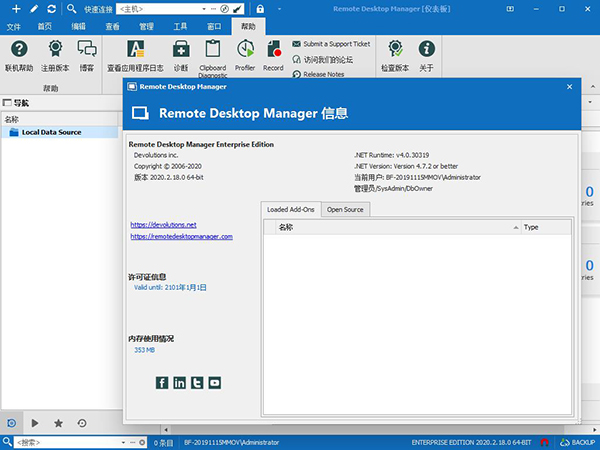Click the 353 MB memory usage value
Image resolution: width=600 pixels, height=450 pixels.
click(144, 350)
